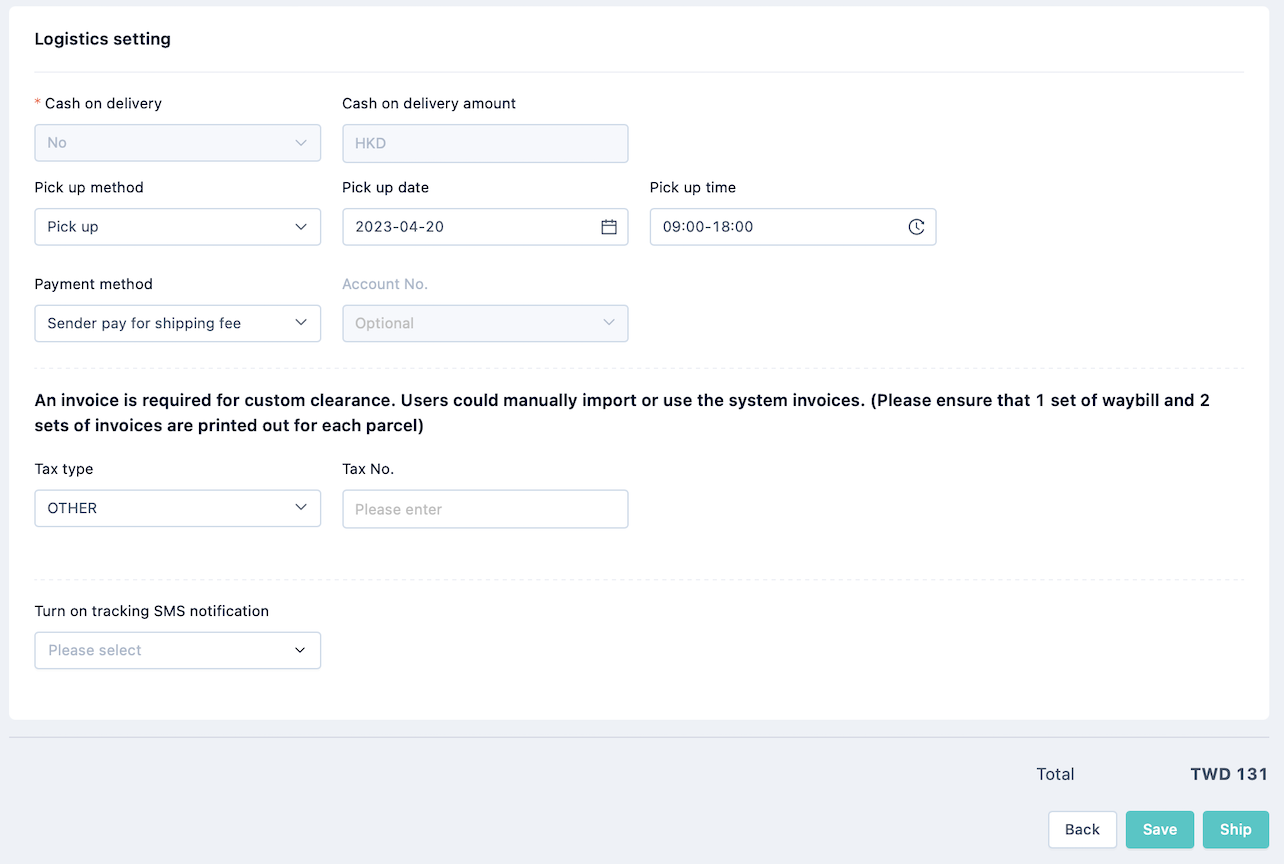Click the clock icon in Pick up time
Viewport: 1284px width, 864px height.
(916, 227)
